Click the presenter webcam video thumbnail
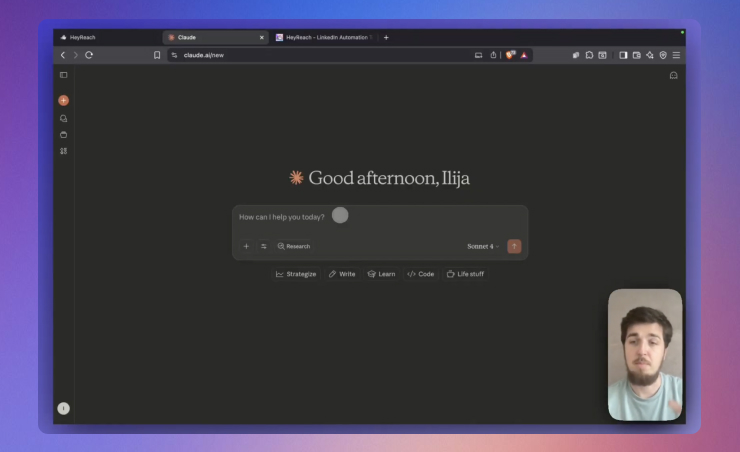 645,355
